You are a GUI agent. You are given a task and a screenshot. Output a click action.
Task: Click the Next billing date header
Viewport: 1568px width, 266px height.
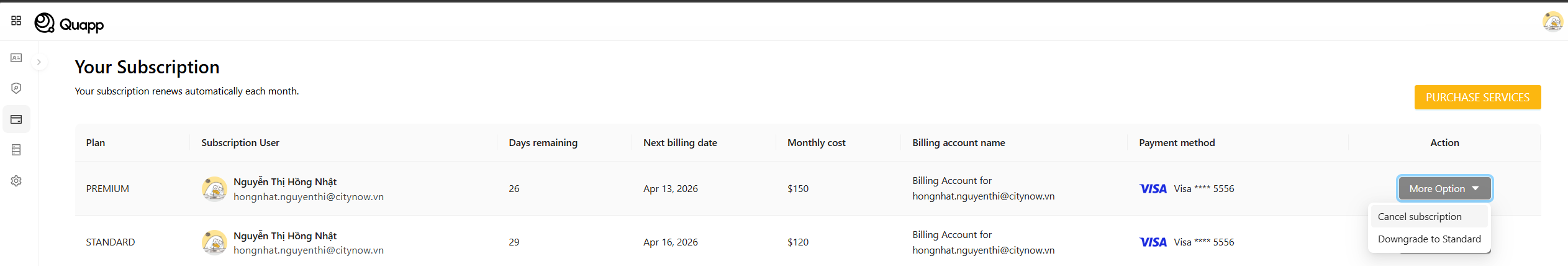(680, 142)
